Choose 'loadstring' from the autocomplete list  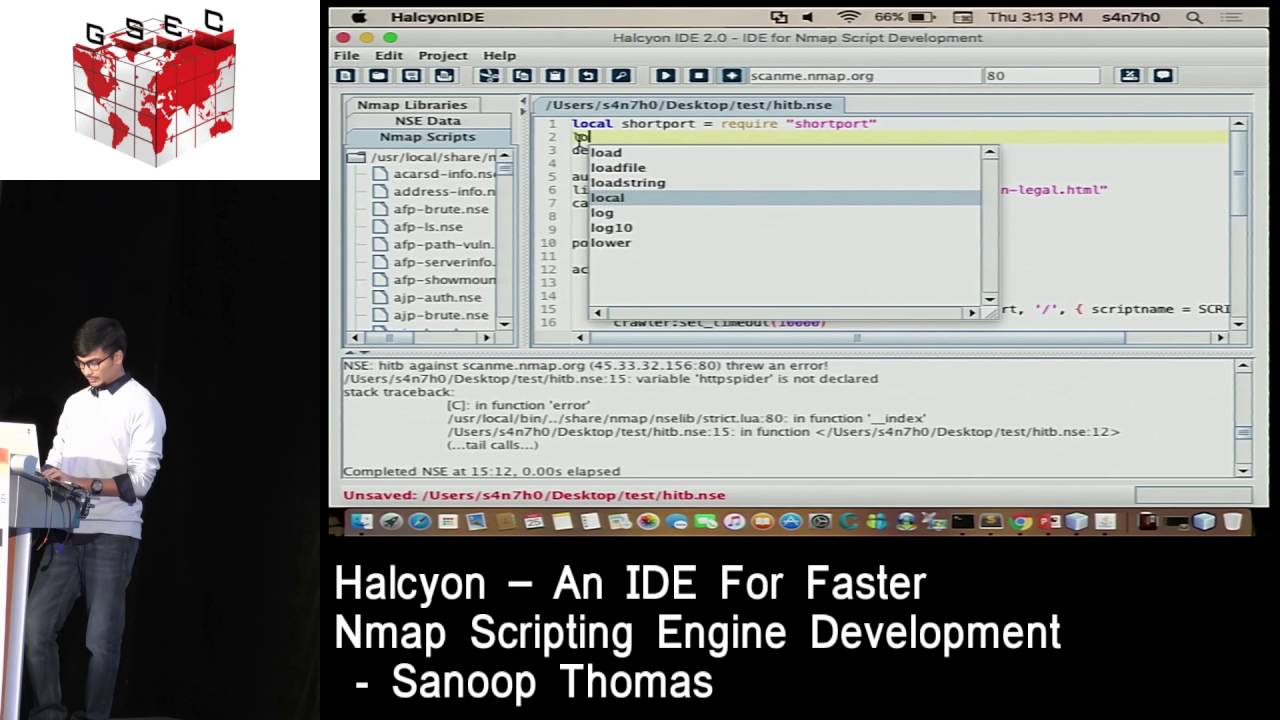pos(785,183)
